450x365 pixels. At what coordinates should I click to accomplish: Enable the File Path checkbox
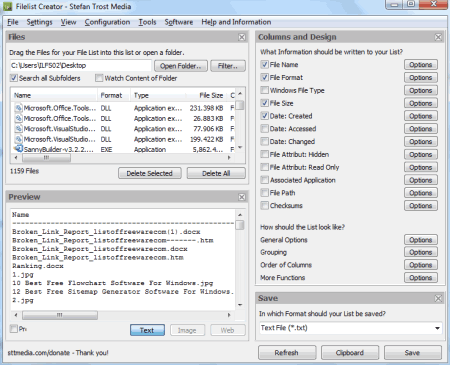coord(264,193)
